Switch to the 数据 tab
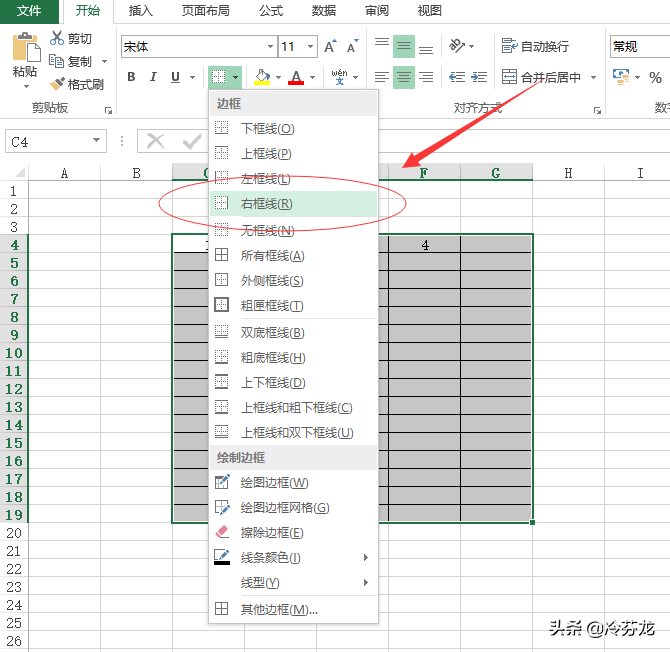Viewport: 670px width, 652px height. tap(323, 11)
